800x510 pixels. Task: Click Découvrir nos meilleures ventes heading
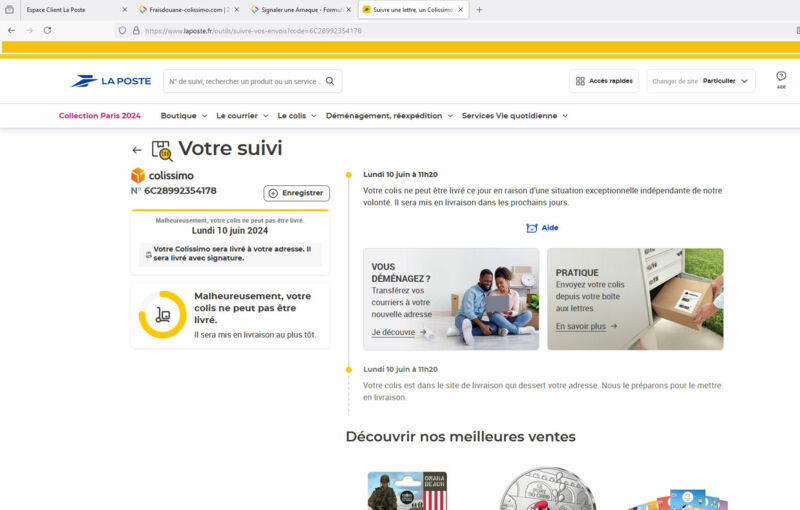[x=461, y=437]
